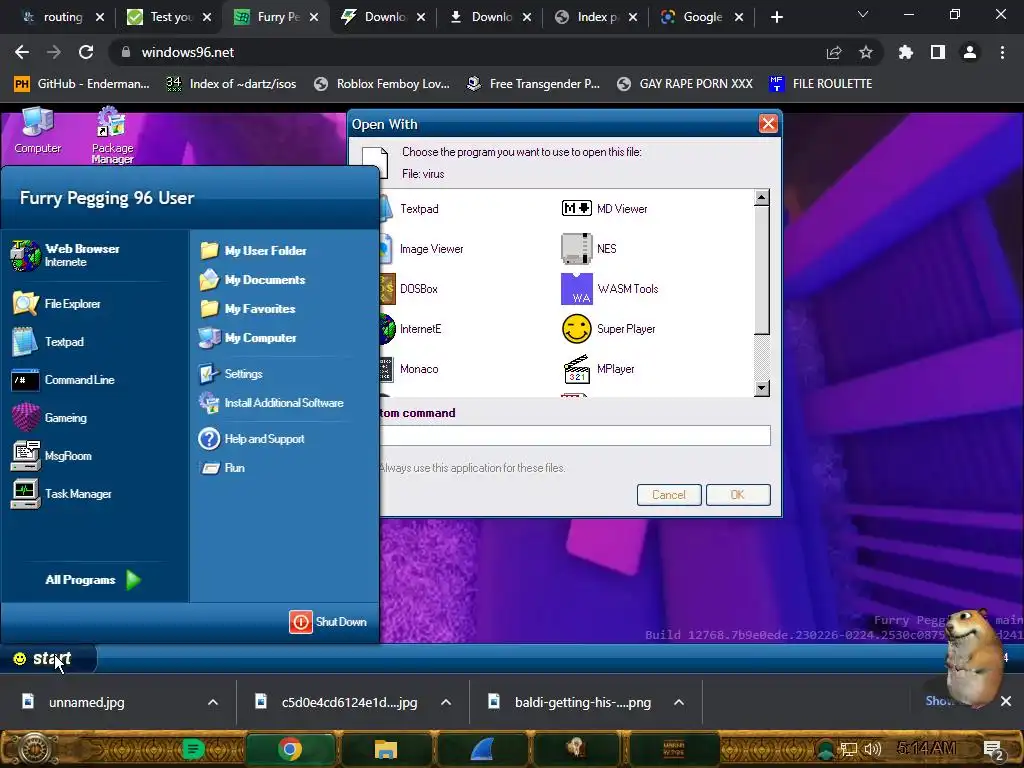This screenshot has height=768, width=1024.
Task: Open Help and Support
Action: point(252,439)
